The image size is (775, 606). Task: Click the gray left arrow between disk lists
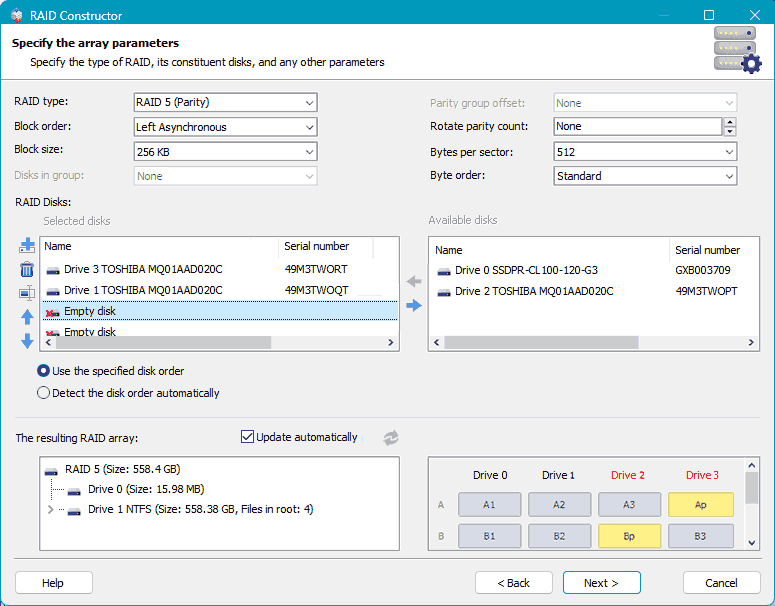(x=414, y=282)
